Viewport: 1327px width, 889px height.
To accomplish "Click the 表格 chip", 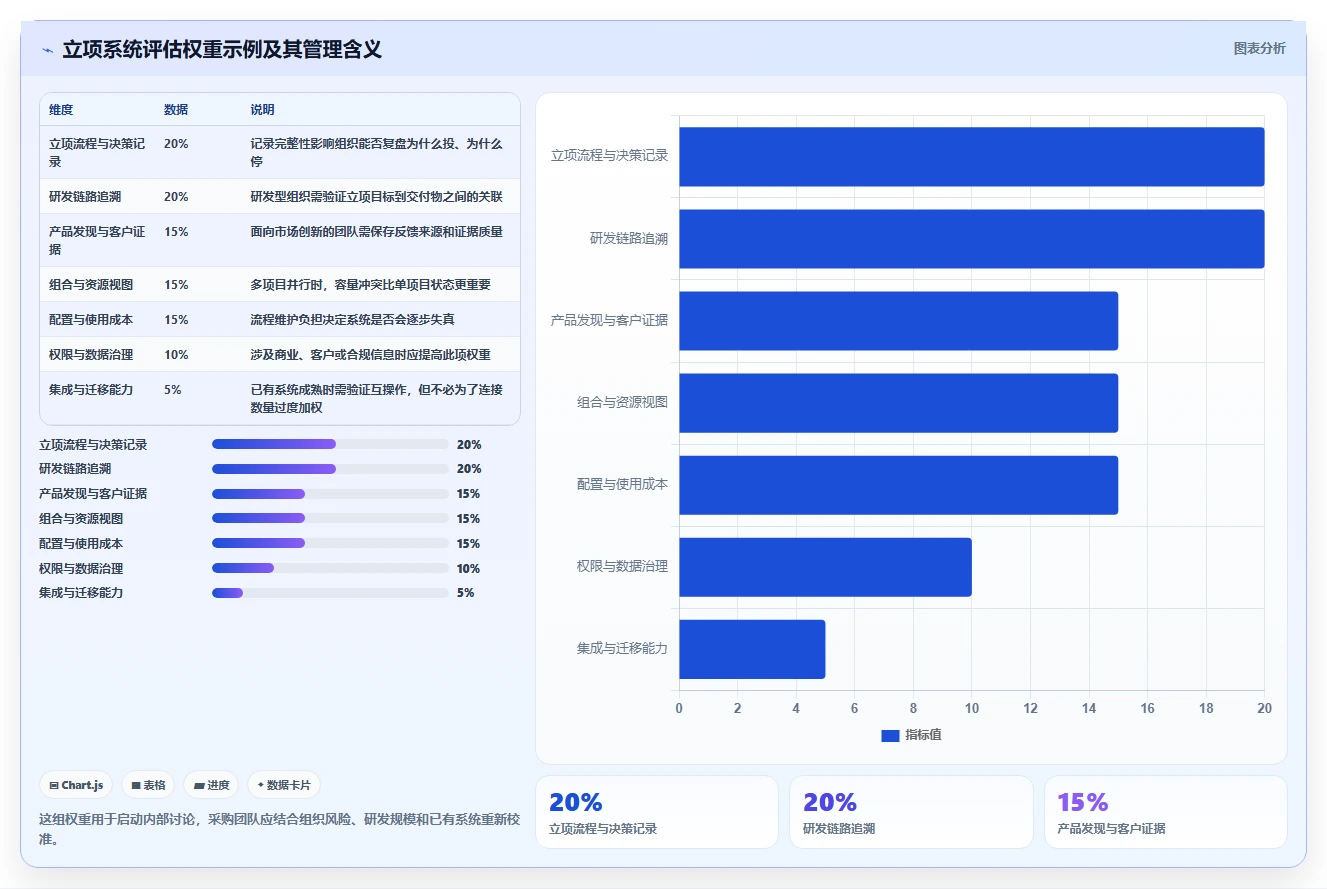I will (148, 785).
